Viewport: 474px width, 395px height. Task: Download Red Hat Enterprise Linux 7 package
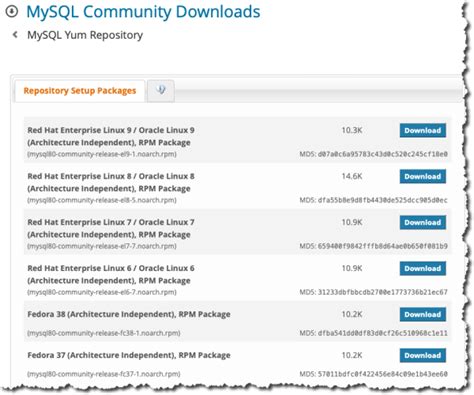tap(423, 222)
